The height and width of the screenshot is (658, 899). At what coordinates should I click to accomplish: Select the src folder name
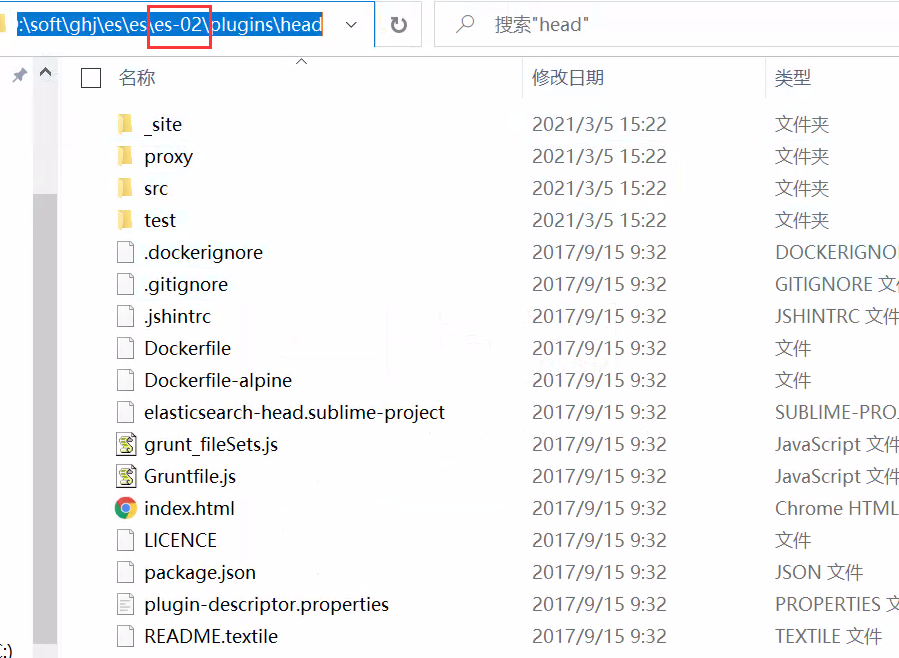pos(156,189)
